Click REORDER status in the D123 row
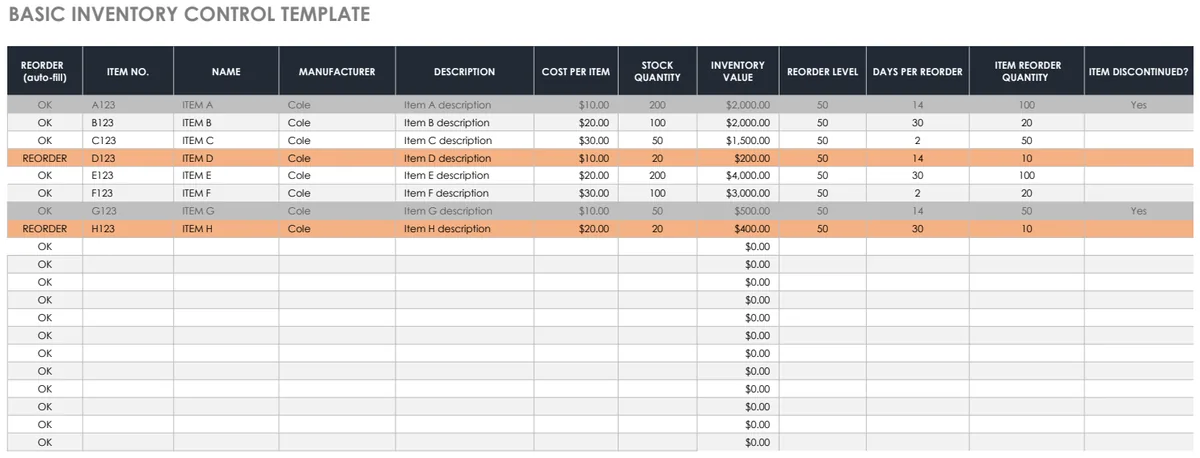 [45, 158]
